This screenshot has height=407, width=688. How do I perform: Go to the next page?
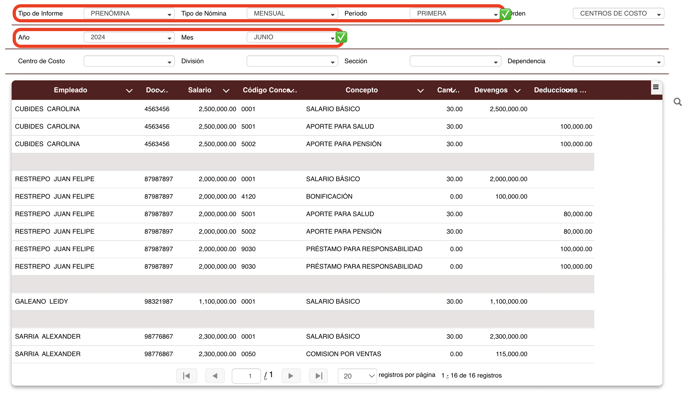tap(290, 376)
